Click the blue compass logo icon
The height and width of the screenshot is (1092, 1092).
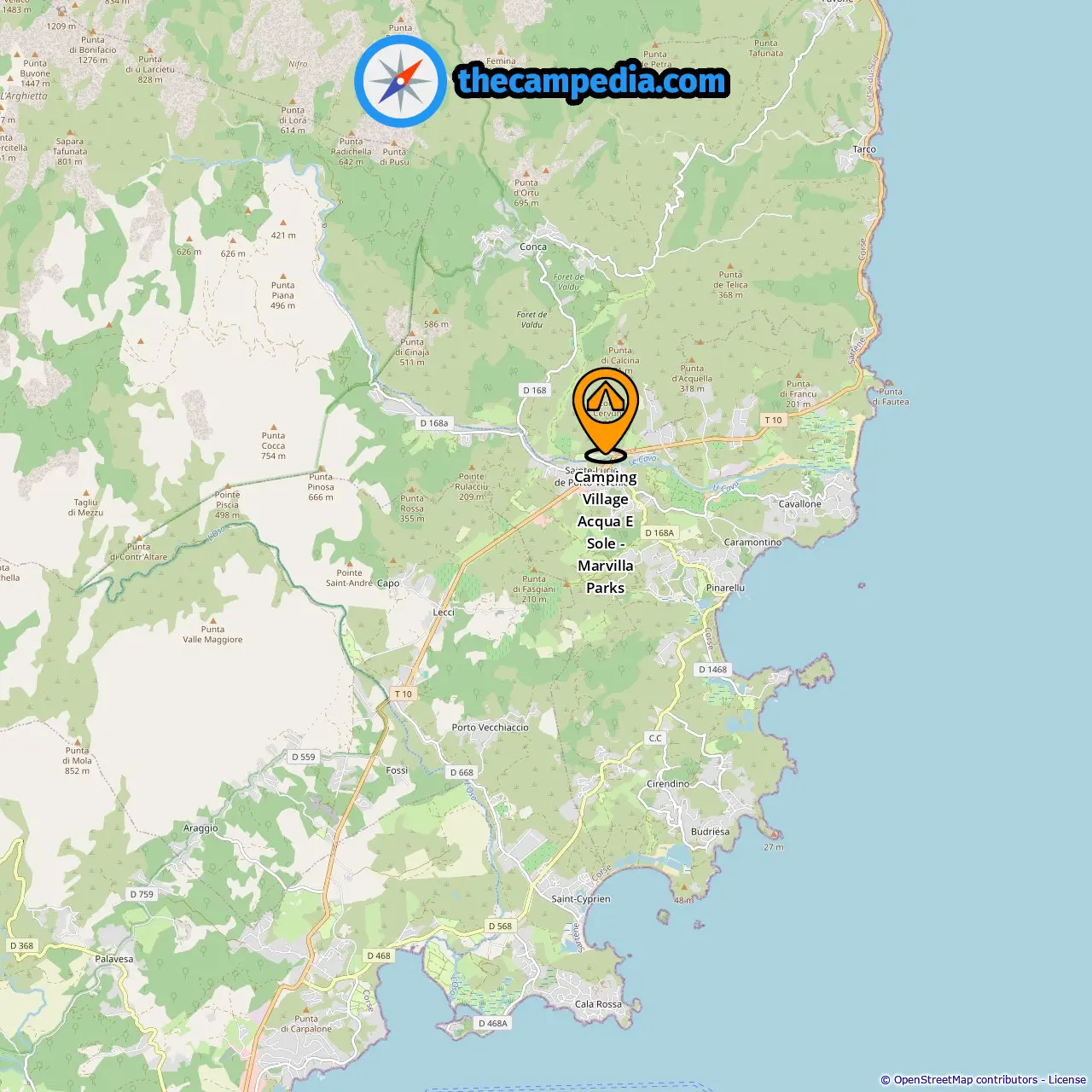tap(401, 81)
